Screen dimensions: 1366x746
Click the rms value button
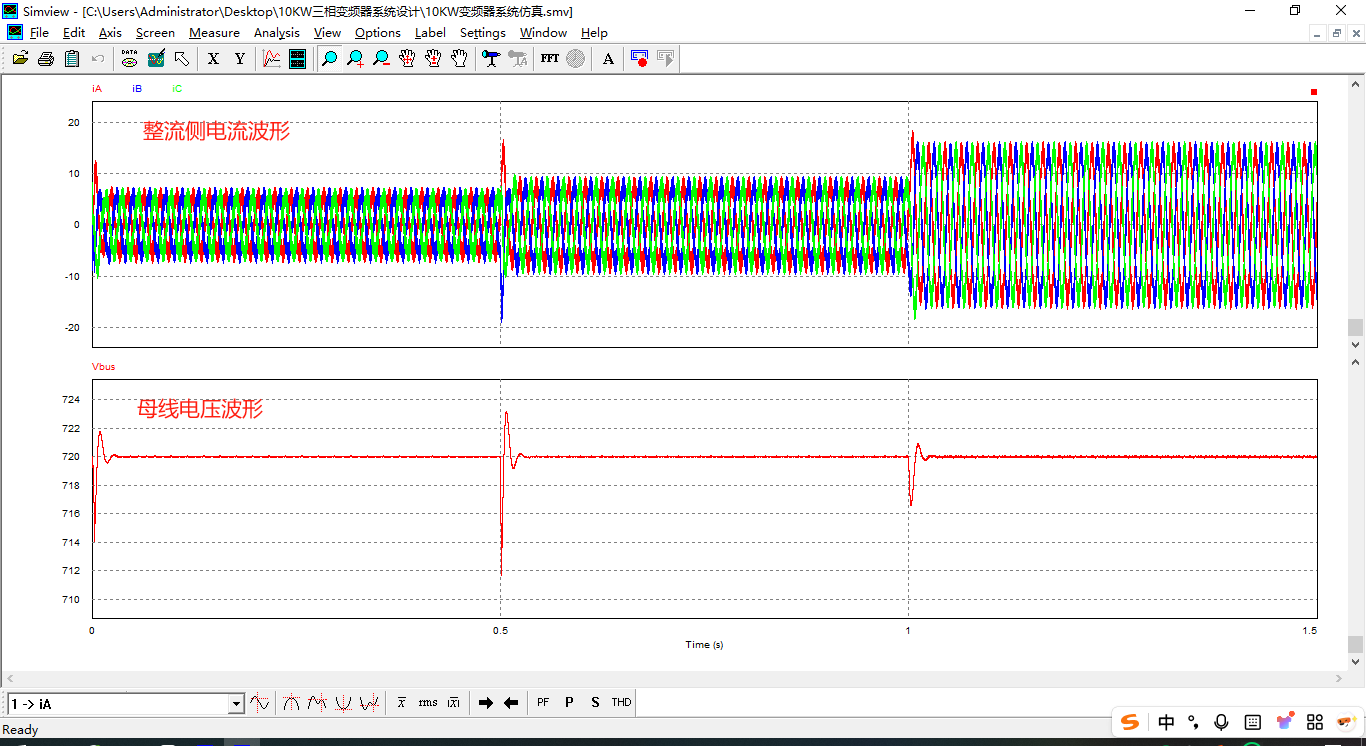click(428, 703)
